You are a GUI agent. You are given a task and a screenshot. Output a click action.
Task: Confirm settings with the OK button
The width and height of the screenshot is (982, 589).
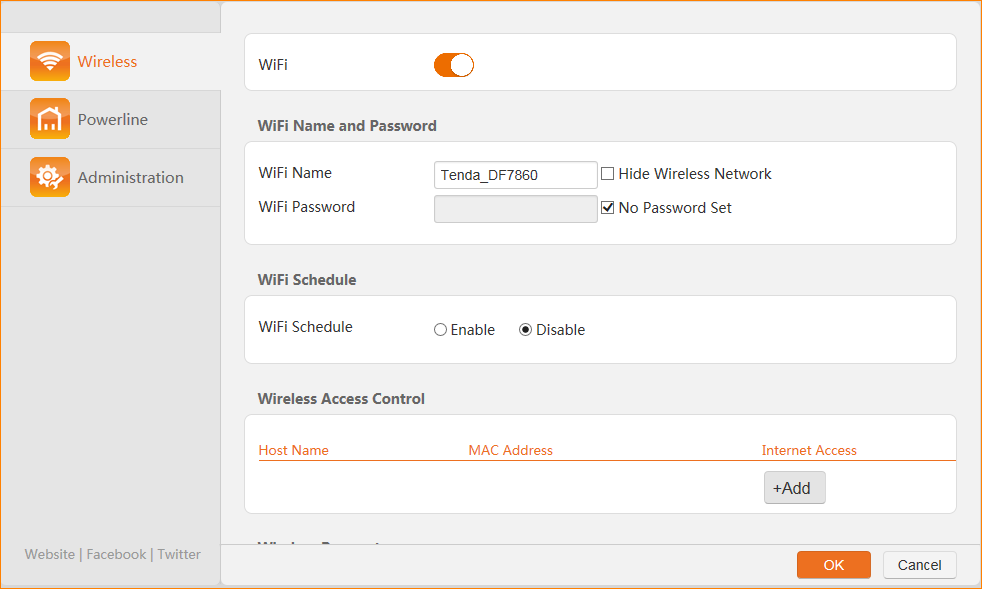pos(833,565)
